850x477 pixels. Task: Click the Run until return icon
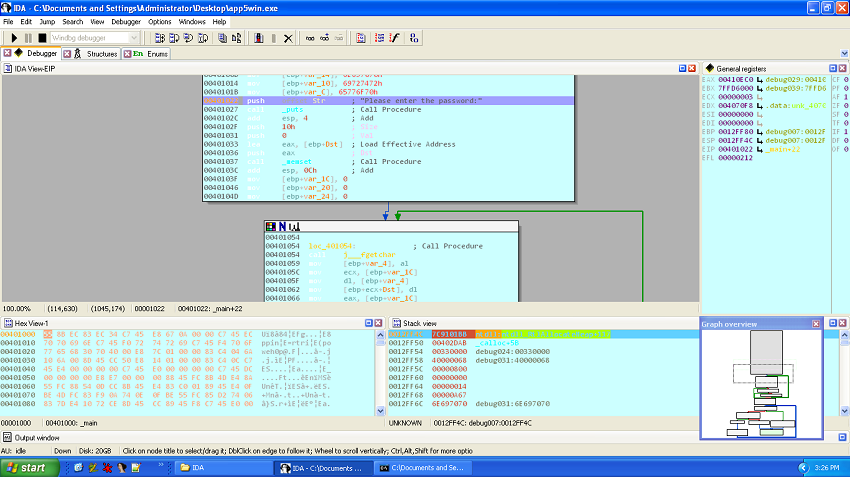coord(188,38)
